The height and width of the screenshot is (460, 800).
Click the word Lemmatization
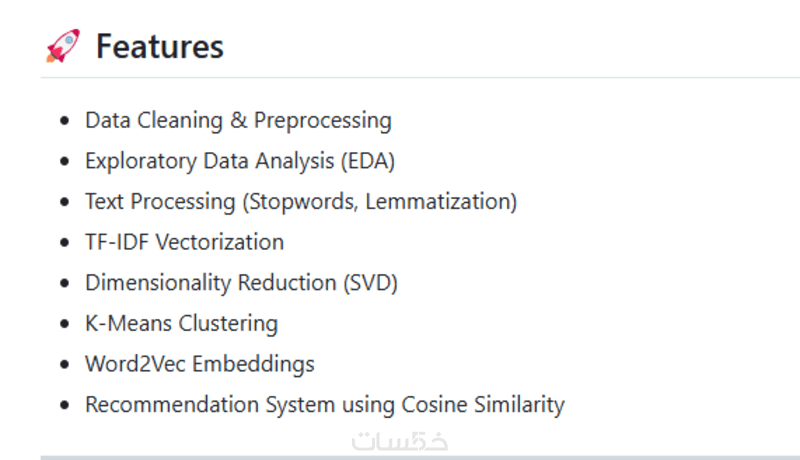tap(438, 201)
